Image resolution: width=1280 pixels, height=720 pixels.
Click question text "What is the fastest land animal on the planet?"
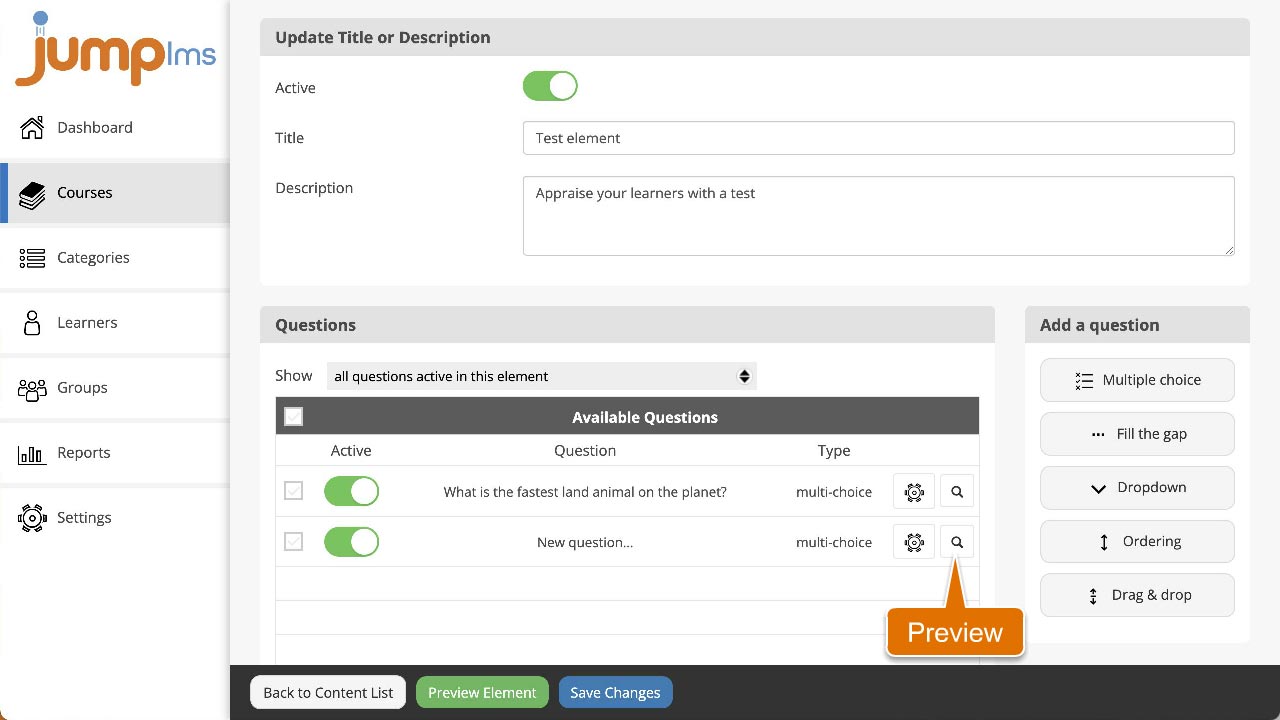[x=585, y=492]
